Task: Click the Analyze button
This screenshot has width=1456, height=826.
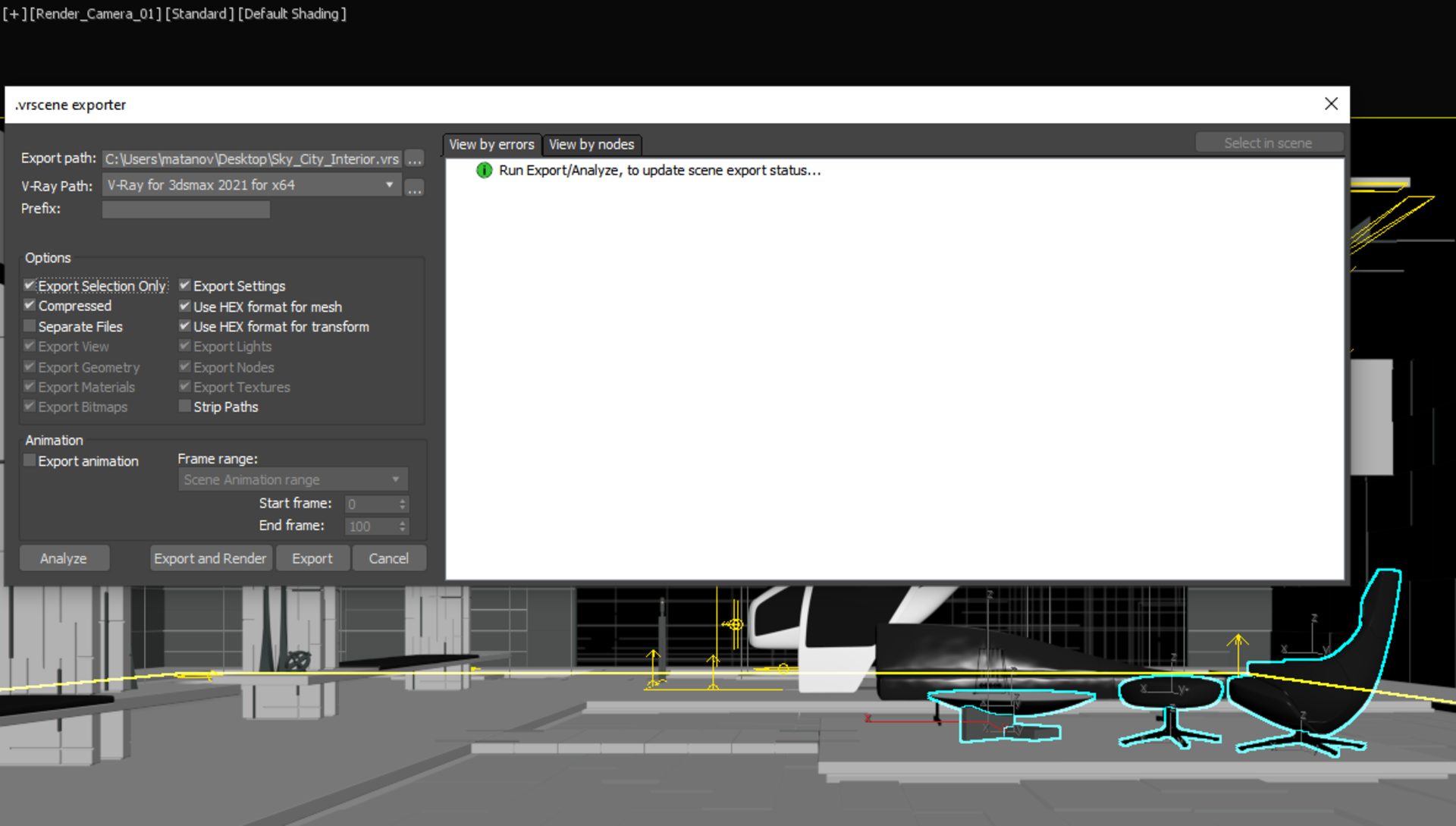Action: point(64,557)
